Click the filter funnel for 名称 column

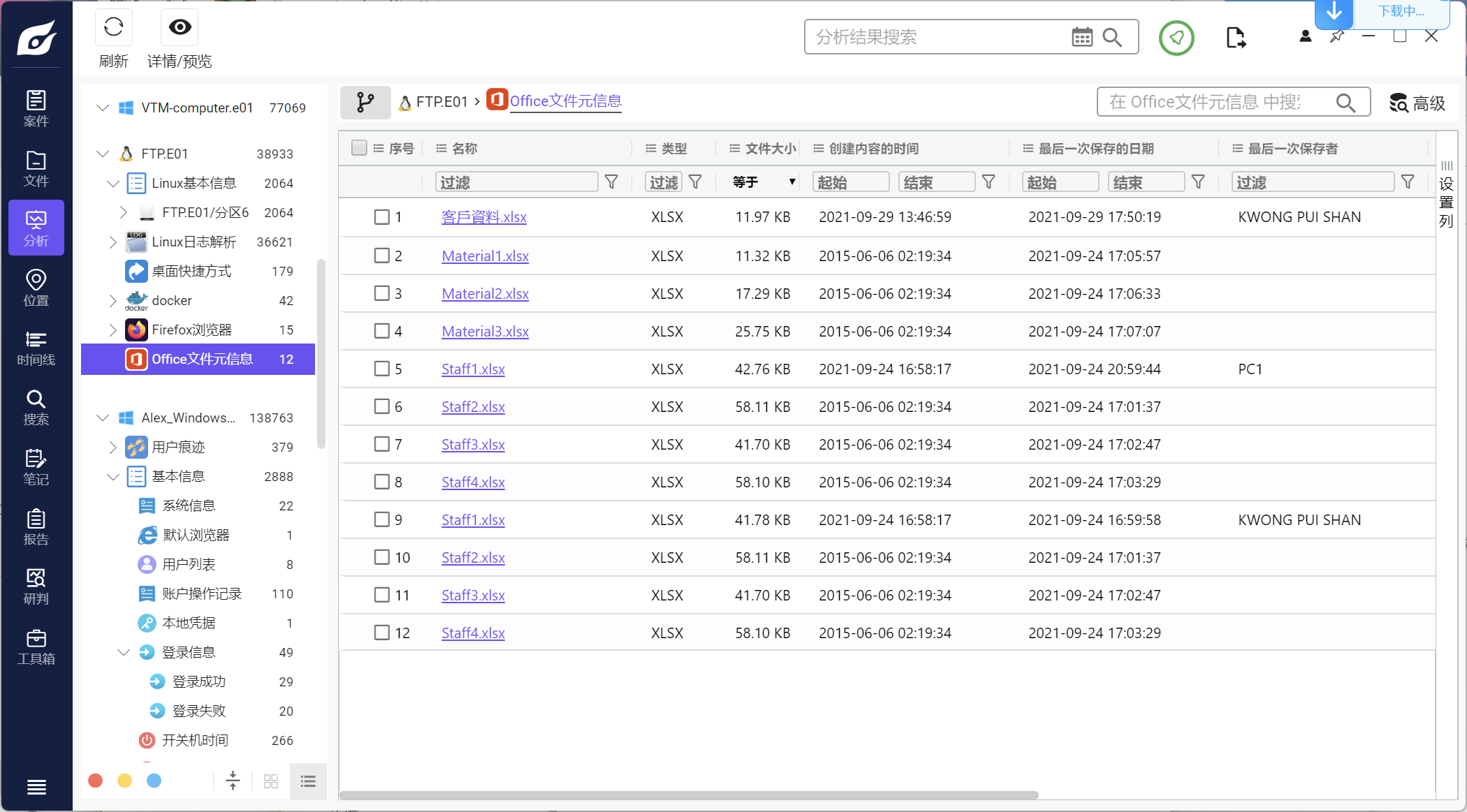611,182
